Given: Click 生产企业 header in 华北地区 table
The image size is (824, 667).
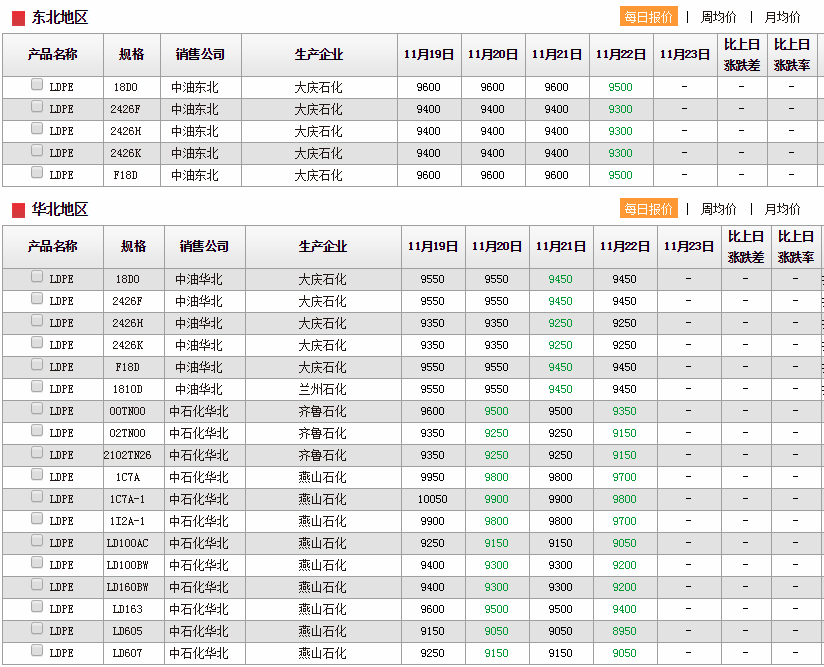Looking at the screenshot, I should tap(323, 247).
